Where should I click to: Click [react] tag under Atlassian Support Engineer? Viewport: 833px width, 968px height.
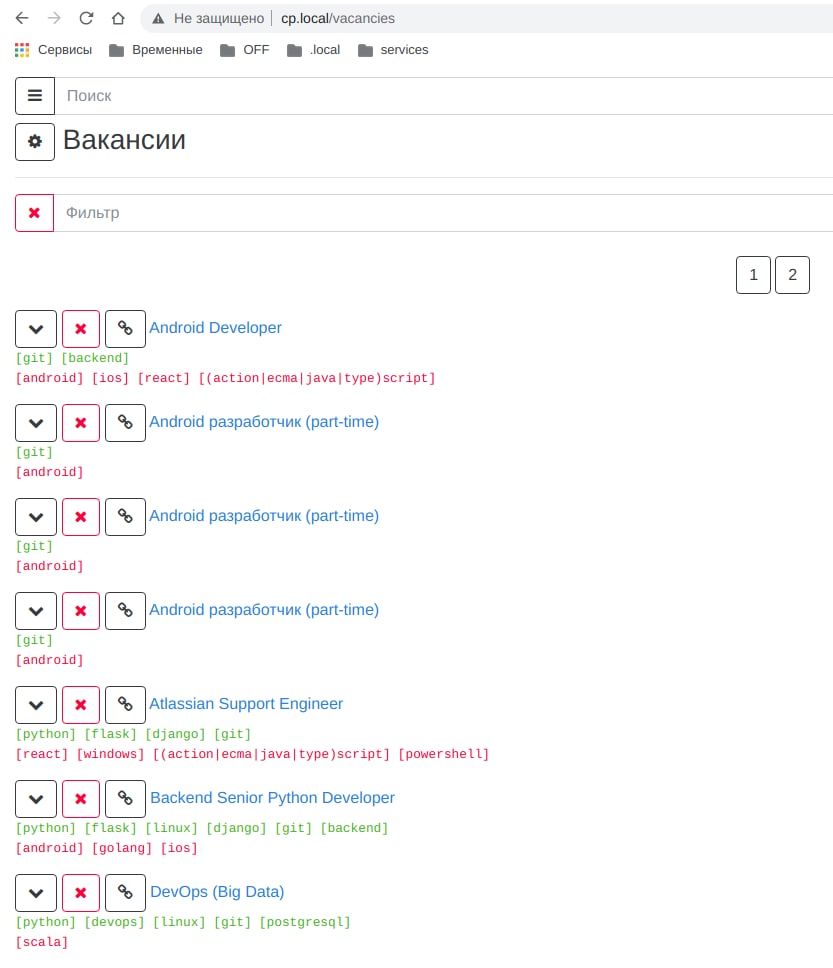42,754
